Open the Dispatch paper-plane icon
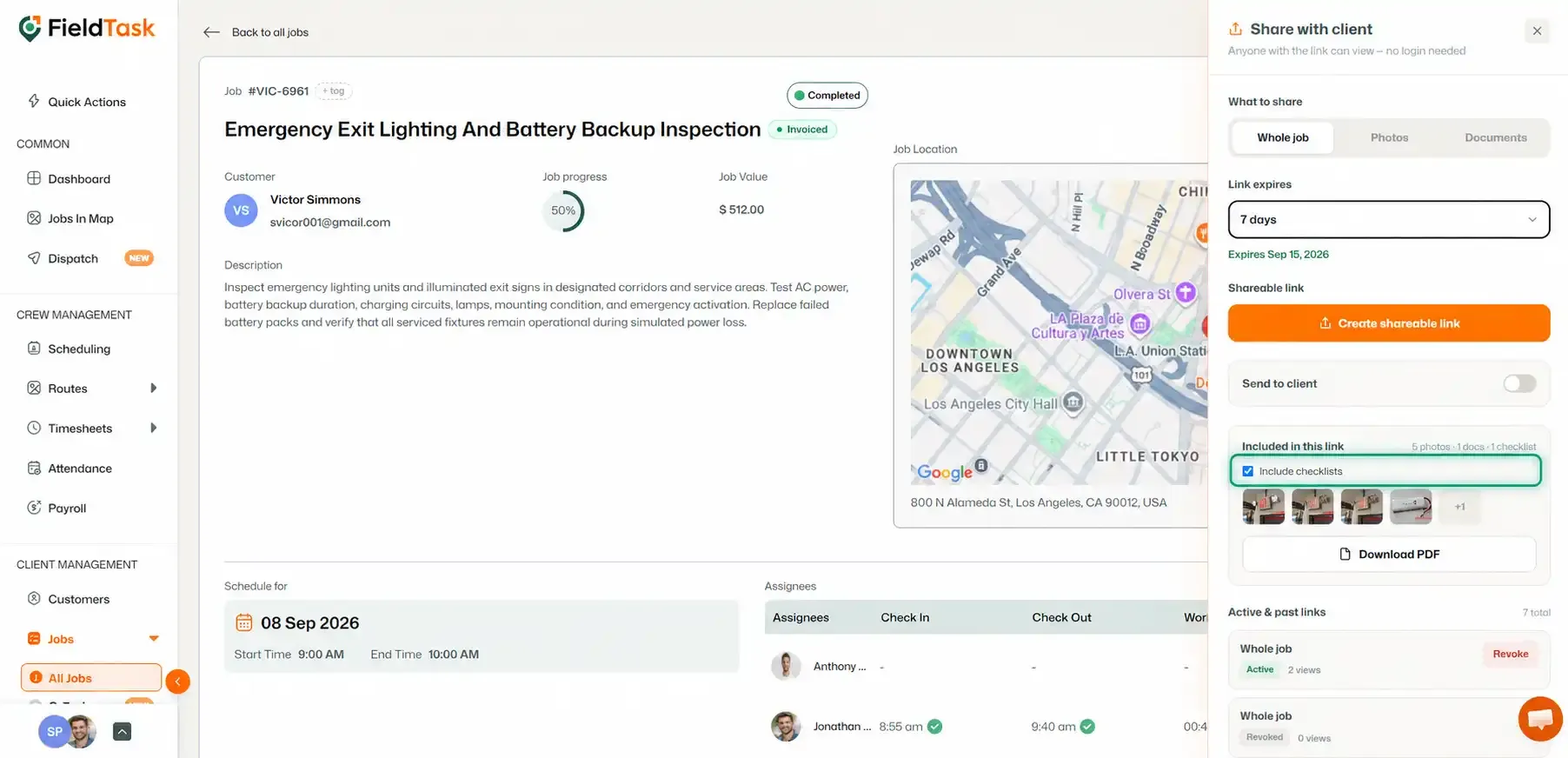The width and height of the screenshot is (1568, 758). pos(34,258)
